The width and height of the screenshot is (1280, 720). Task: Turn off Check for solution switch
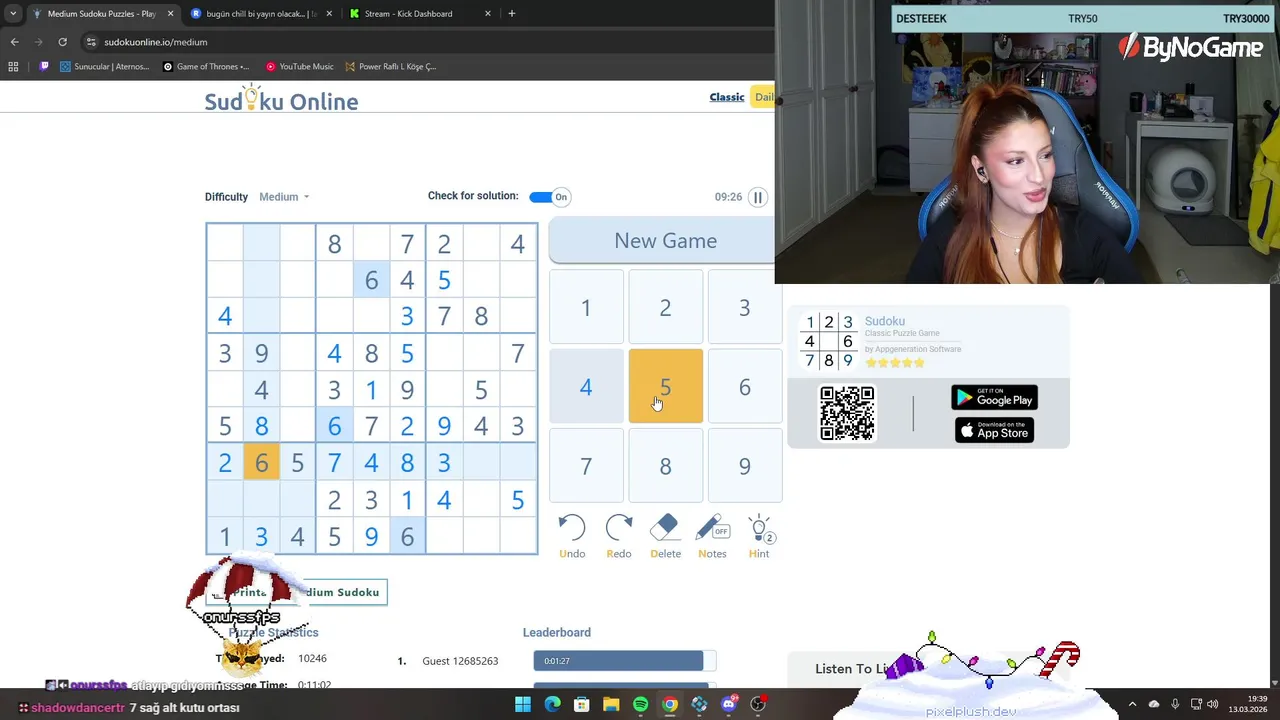(x=549, y=197)
